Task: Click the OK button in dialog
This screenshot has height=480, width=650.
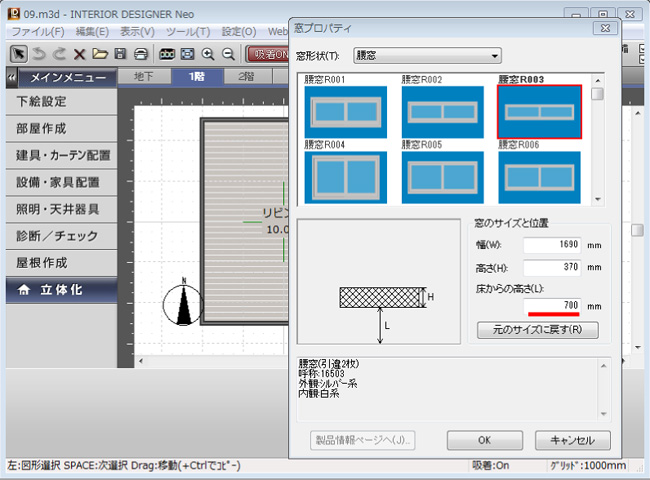Action: coord(484,440)
